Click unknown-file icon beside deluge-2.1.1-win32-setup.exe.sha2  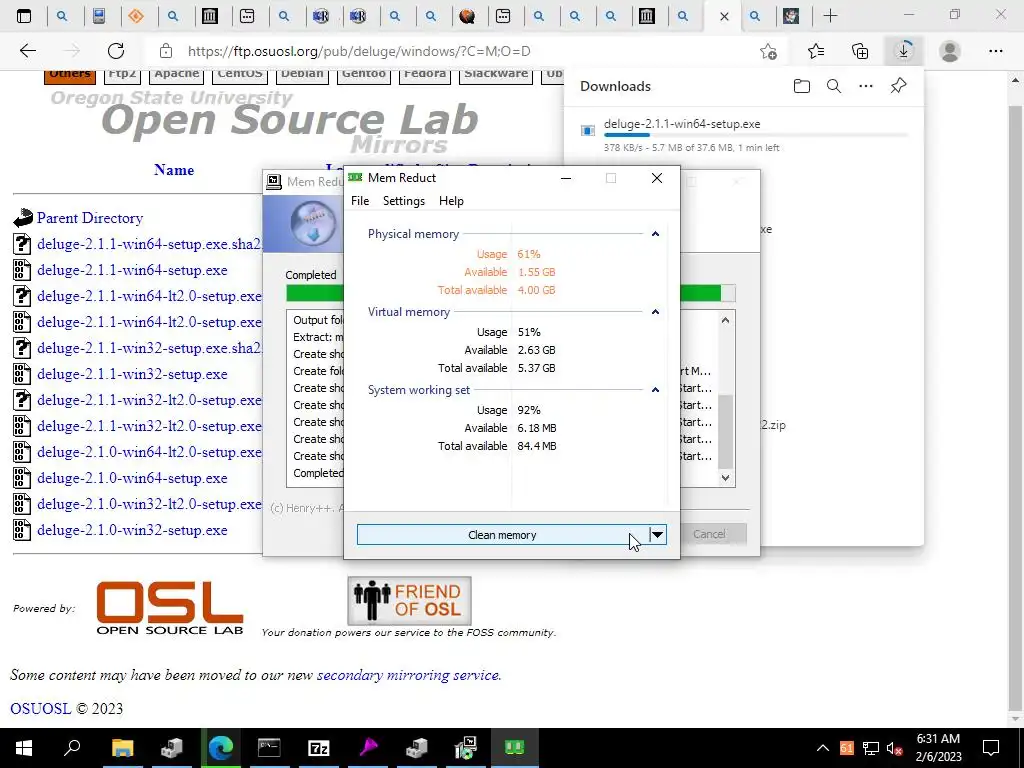(x=22, y=348)
